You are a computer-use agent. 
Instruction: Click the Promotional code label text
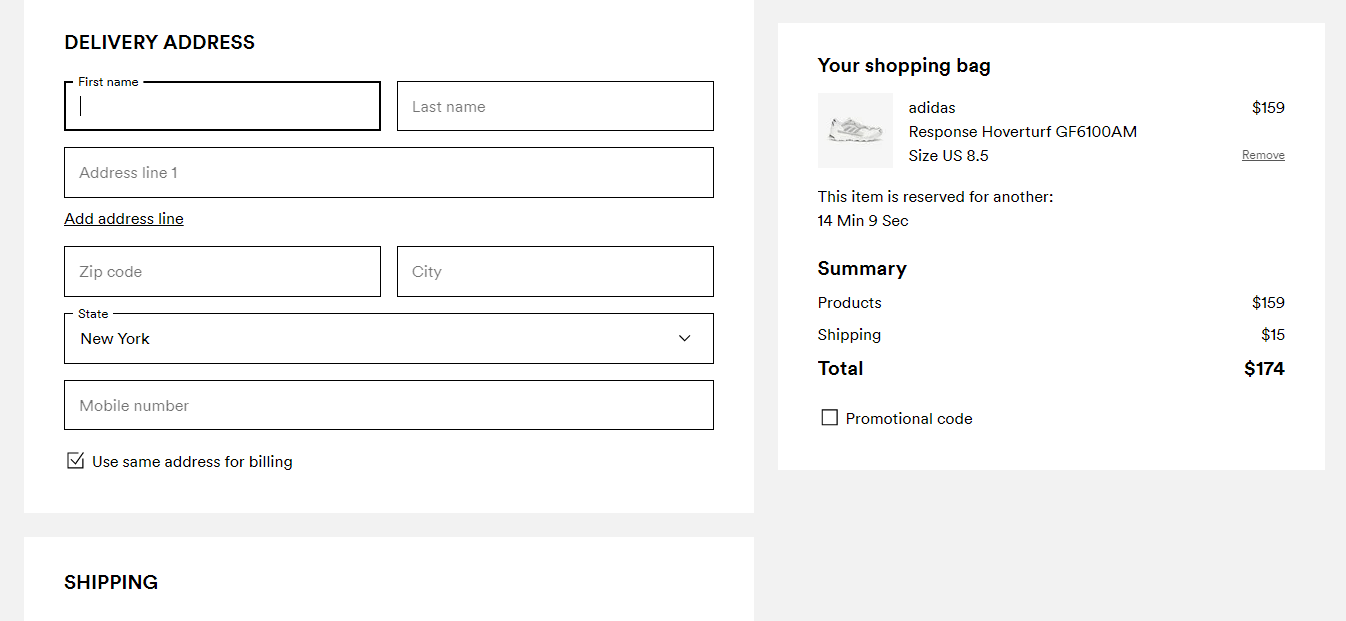[909, 419]
